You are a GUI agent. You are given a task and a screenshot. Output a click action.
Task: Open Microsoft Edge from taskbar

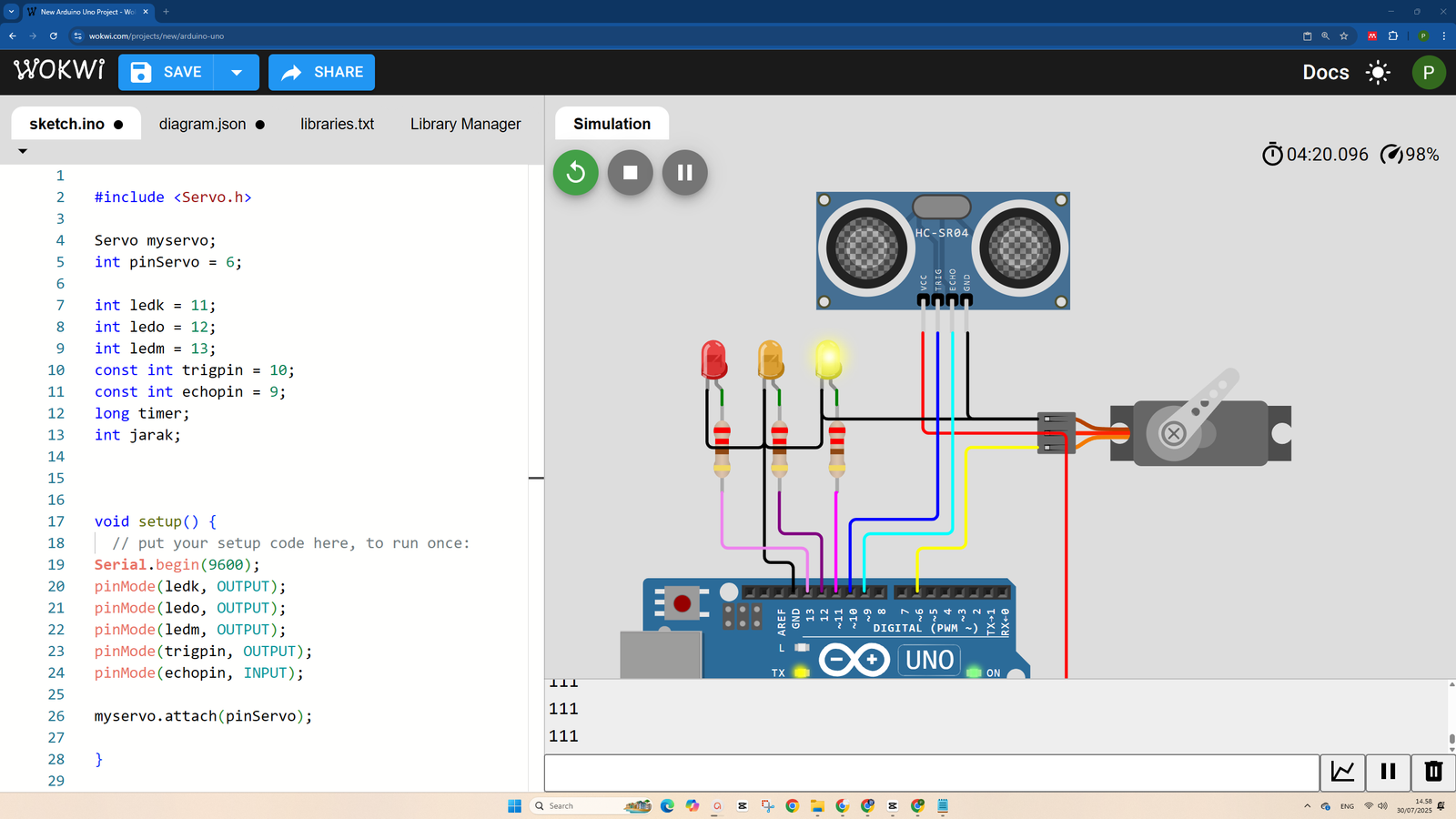tap(667, 805)
